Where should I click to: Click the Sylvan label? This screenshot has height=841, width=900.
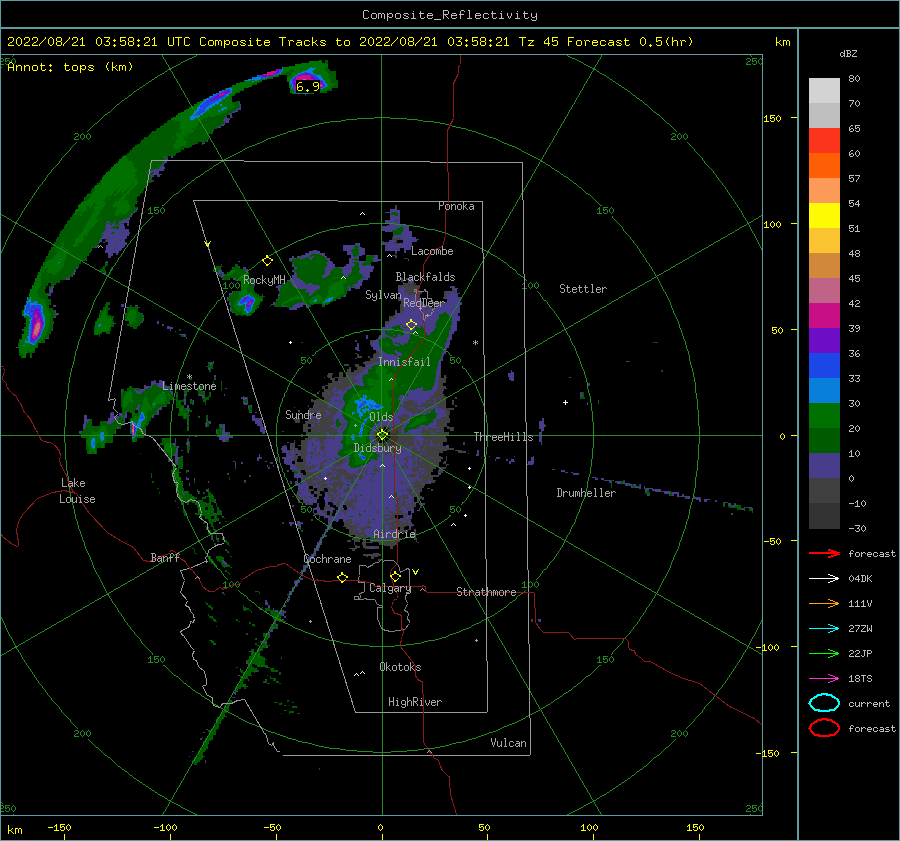[383, 295]
